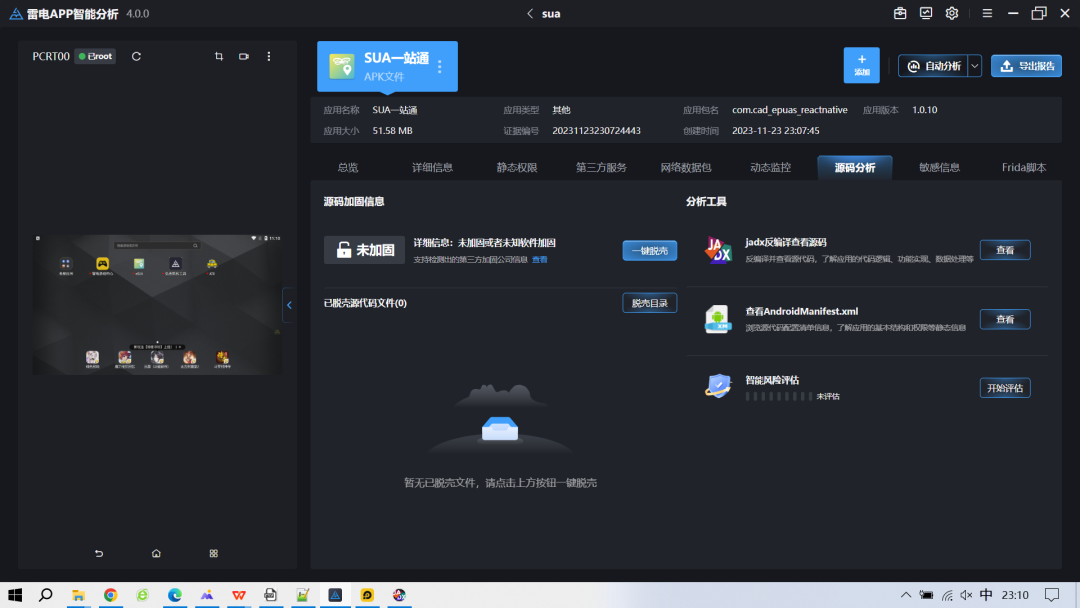The height and width of the screenshot is (608, 1080).
Task: Click the toolbox icon in title bar
Action: click(x=900, y=13)
